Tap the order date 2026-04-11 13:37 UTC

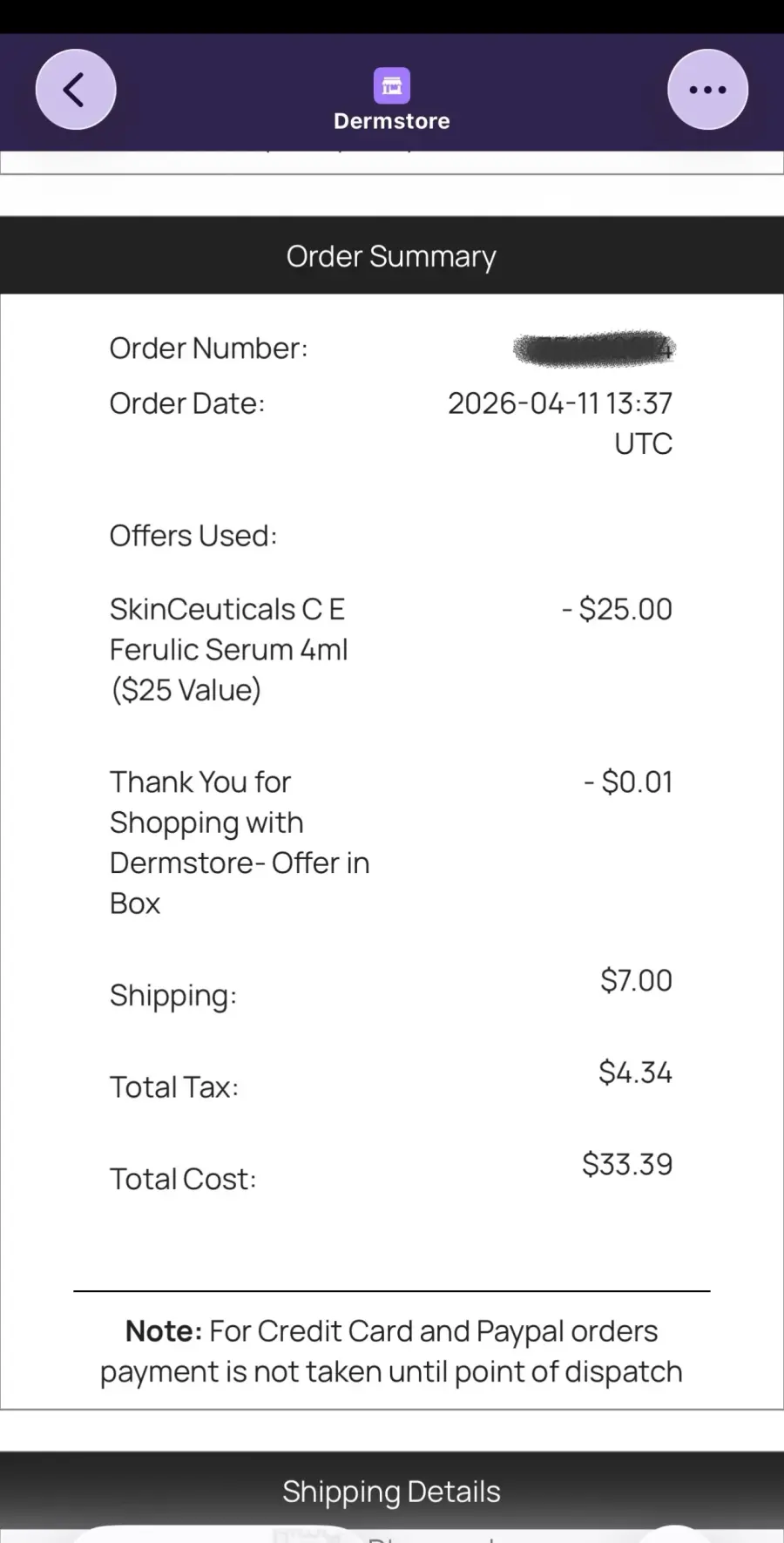(x=560, y=423)
